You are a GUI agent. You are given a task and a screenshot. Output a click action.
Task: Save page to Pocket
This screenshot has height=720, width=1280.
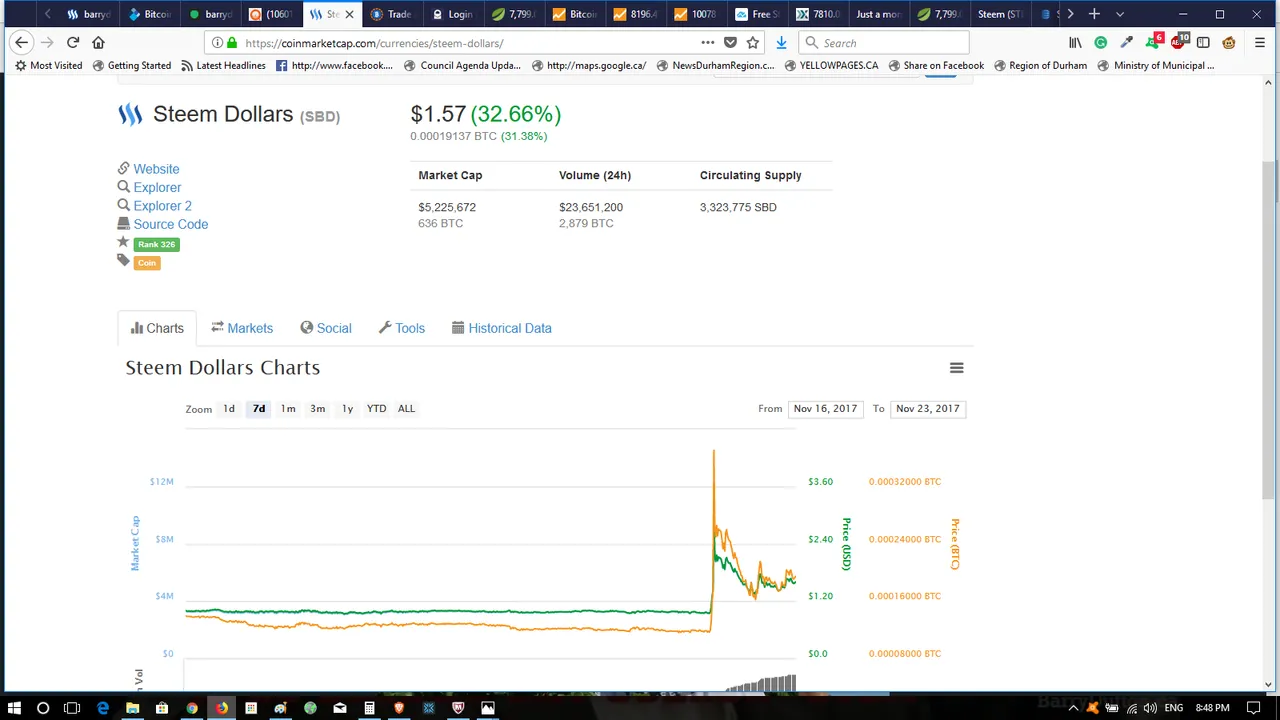[730, 43]
